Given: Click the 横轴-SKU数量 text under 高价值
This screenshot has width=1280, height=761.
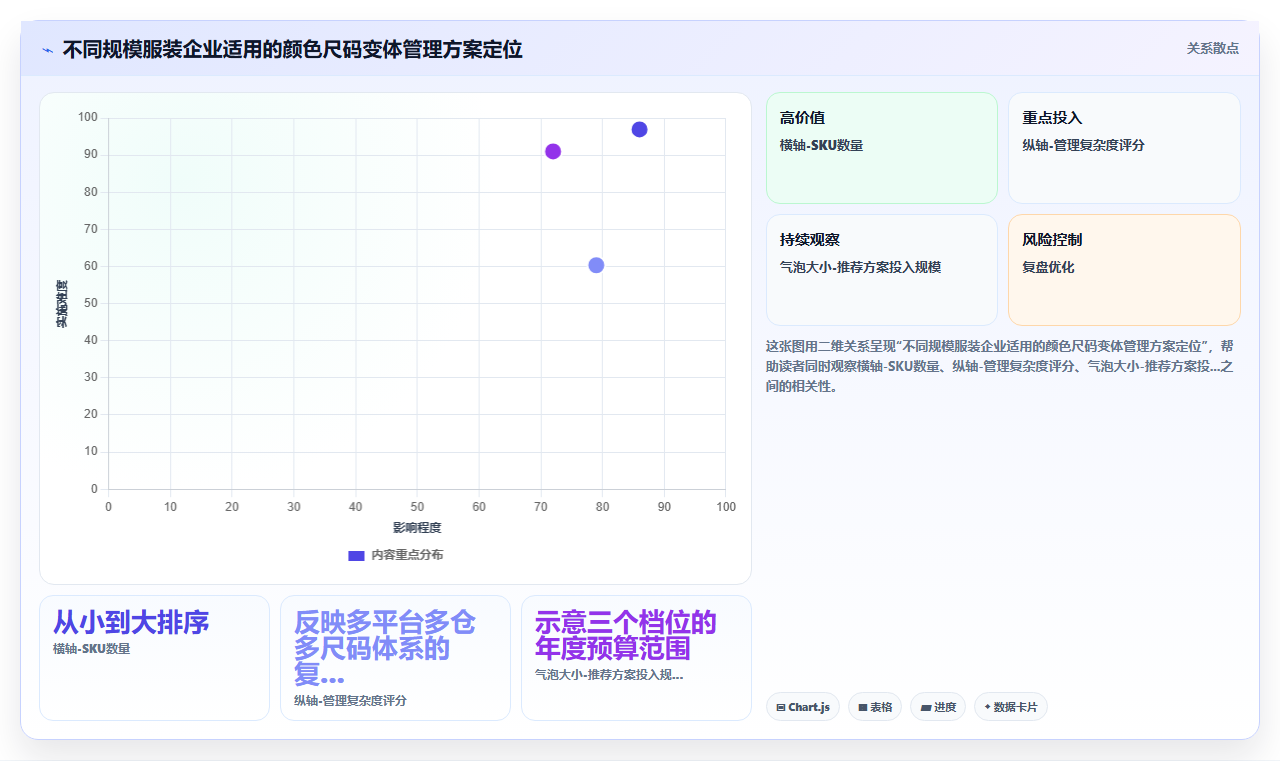Looking at the screenshot, I should click(821, 145).
